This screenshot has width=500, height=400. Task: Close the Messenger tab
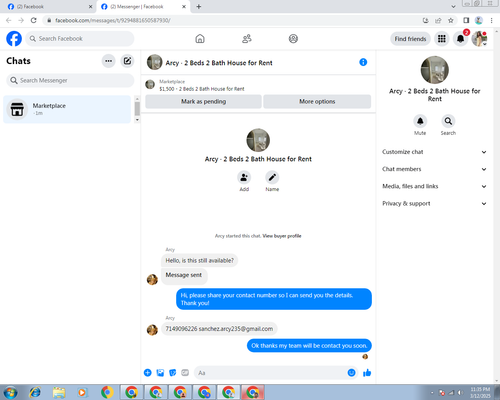click(184, 6)
